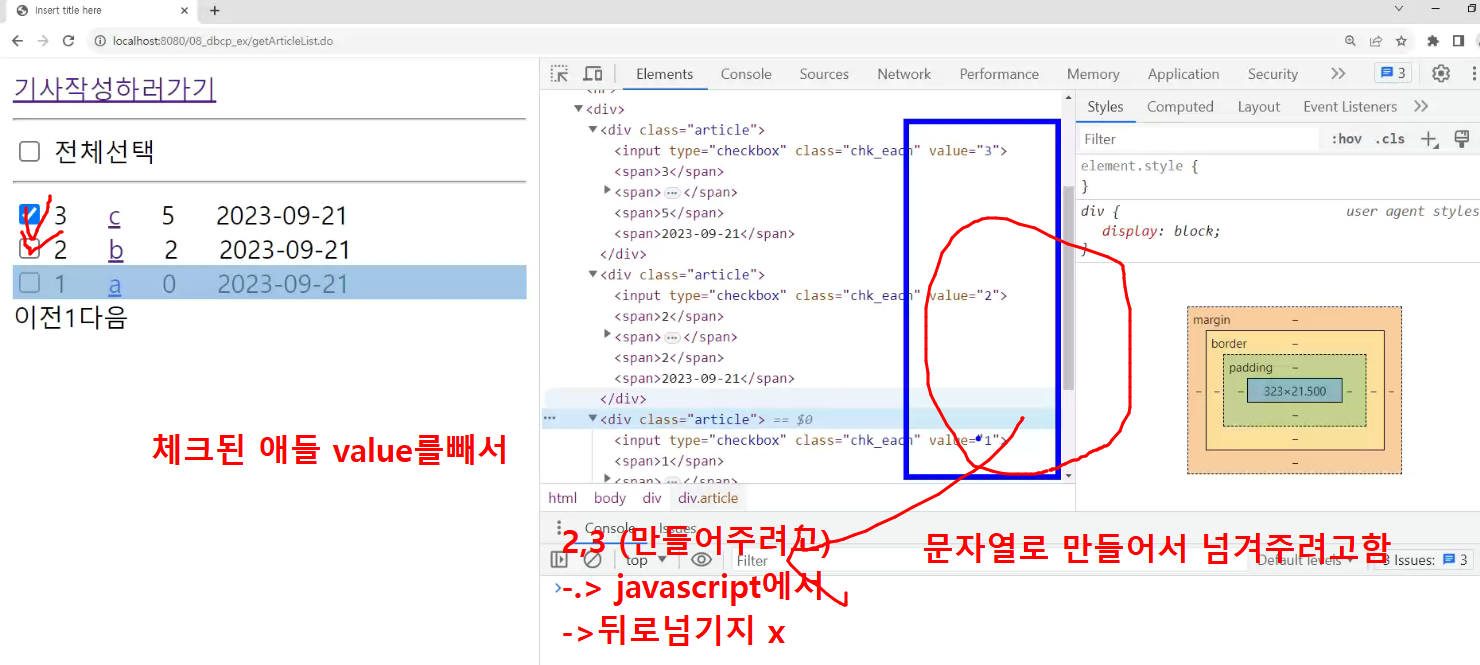Click the 323×21.500 content box in box model

point(1294,391)
